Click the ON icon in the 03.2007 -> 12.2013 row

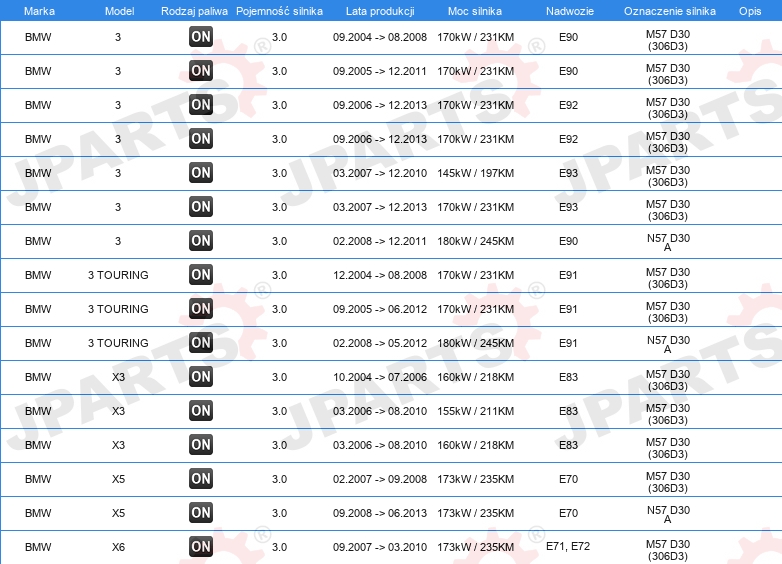coord(201,207)
